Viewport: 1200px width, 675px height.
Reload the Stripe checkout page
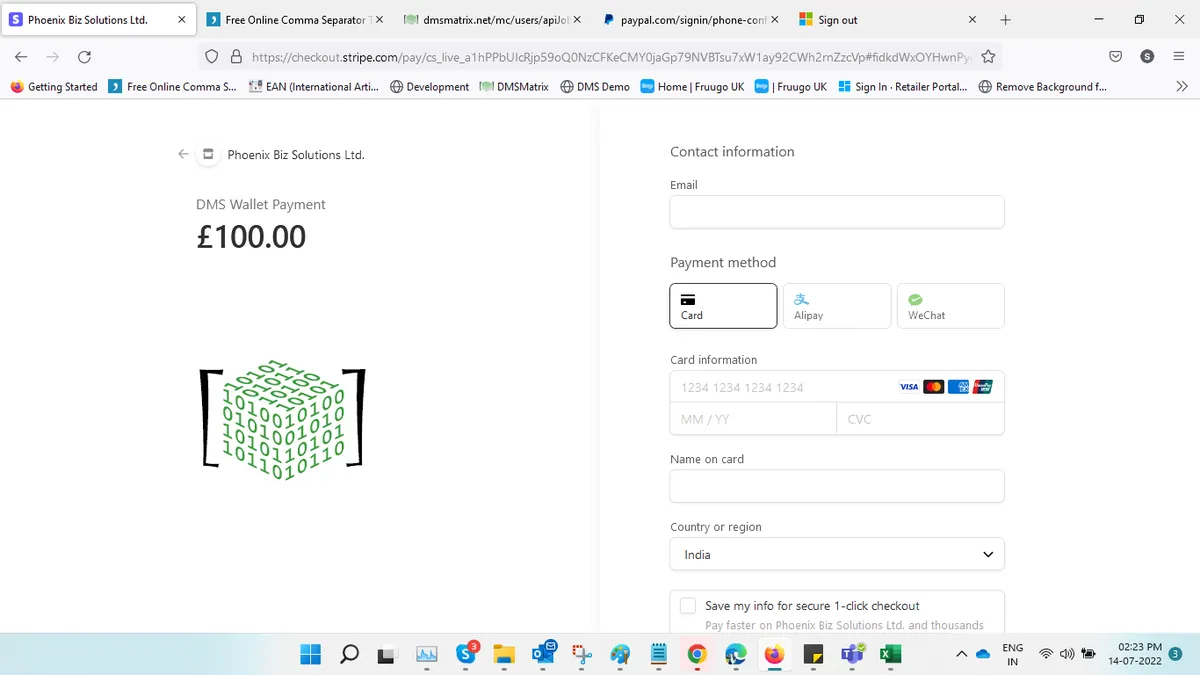pyautogui.click(x=84, y=57)
